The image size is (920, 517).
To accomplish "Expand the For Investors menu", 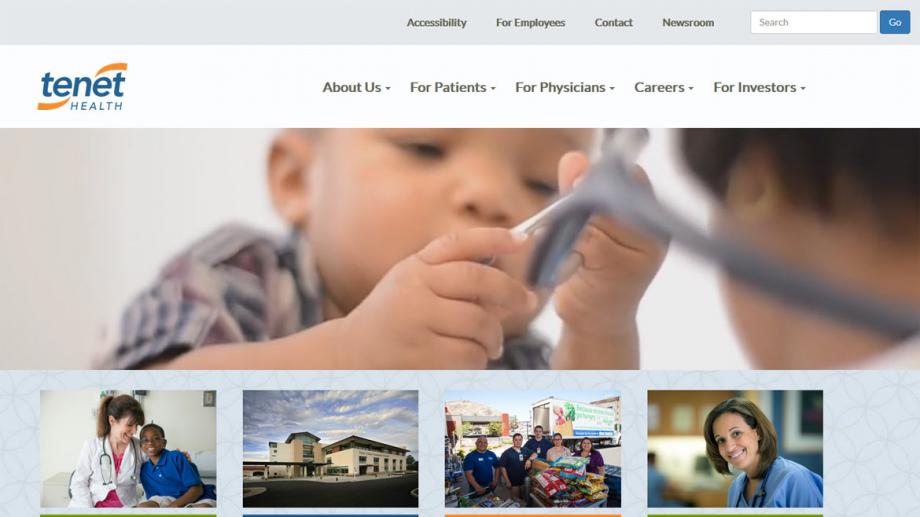I will pos(759,87).
